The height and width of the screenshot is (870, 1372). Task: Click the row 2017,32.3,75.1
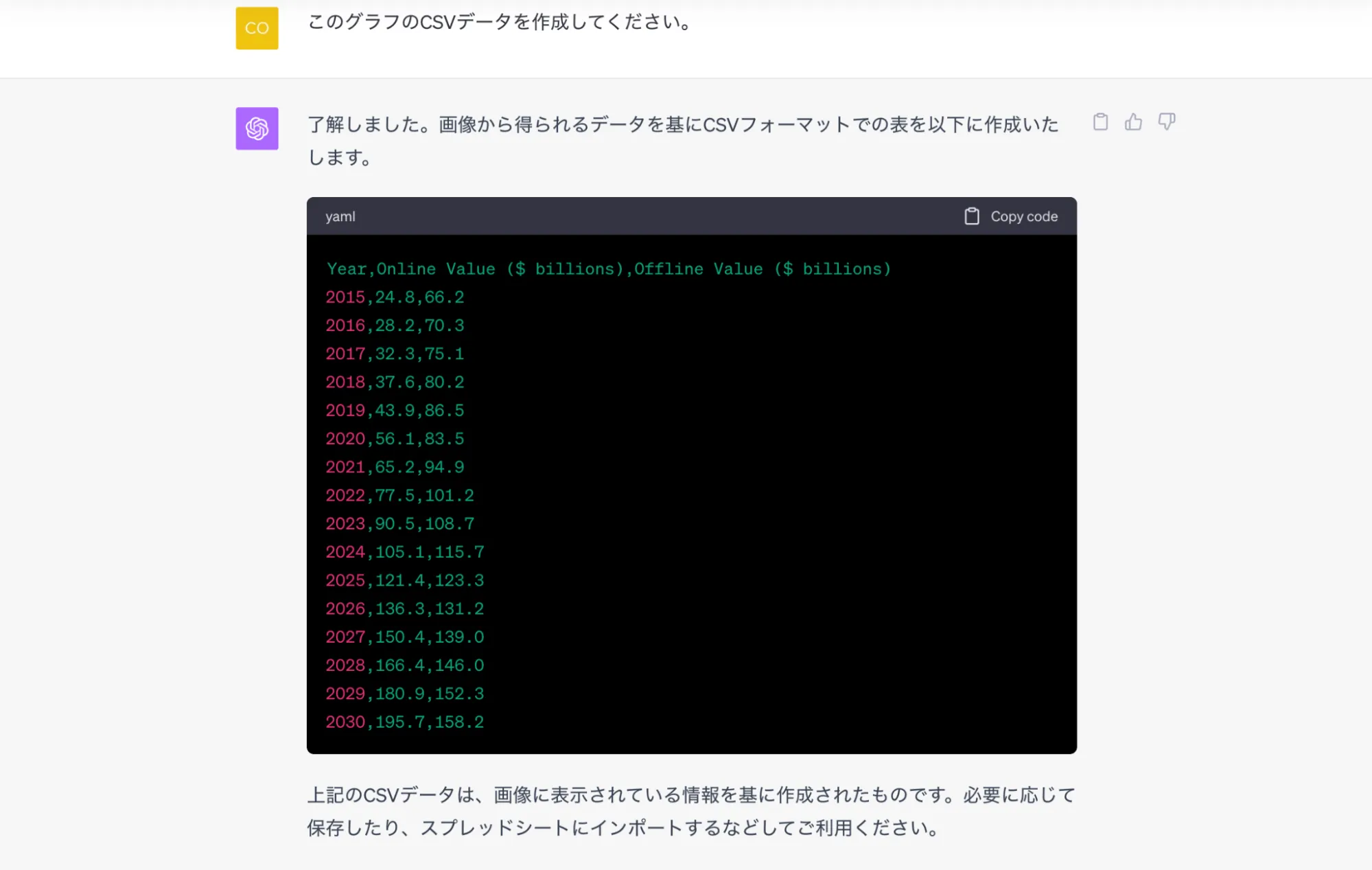click(x=395, y=354)
